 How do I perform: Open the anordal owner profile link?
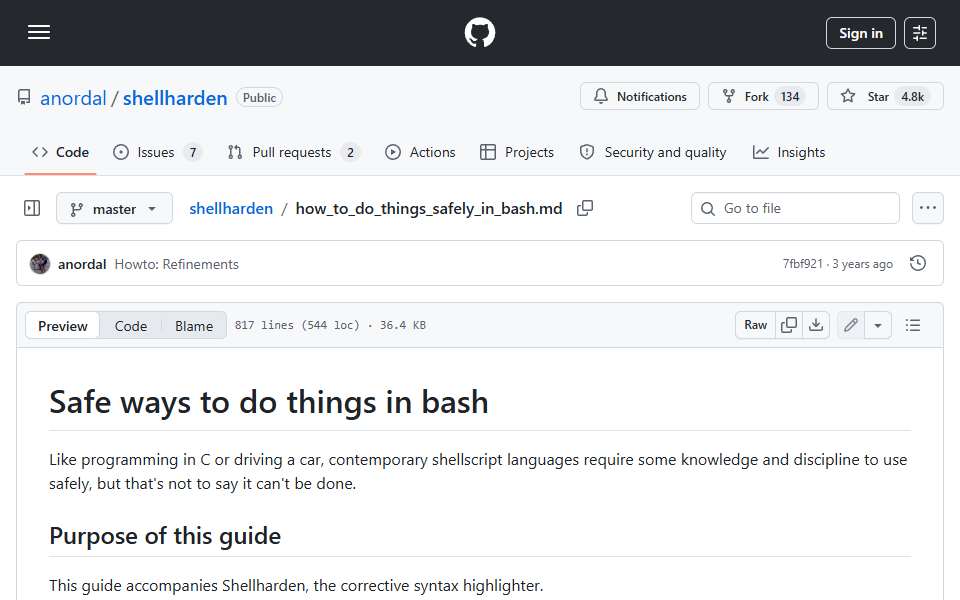click(x=73, y=98)
